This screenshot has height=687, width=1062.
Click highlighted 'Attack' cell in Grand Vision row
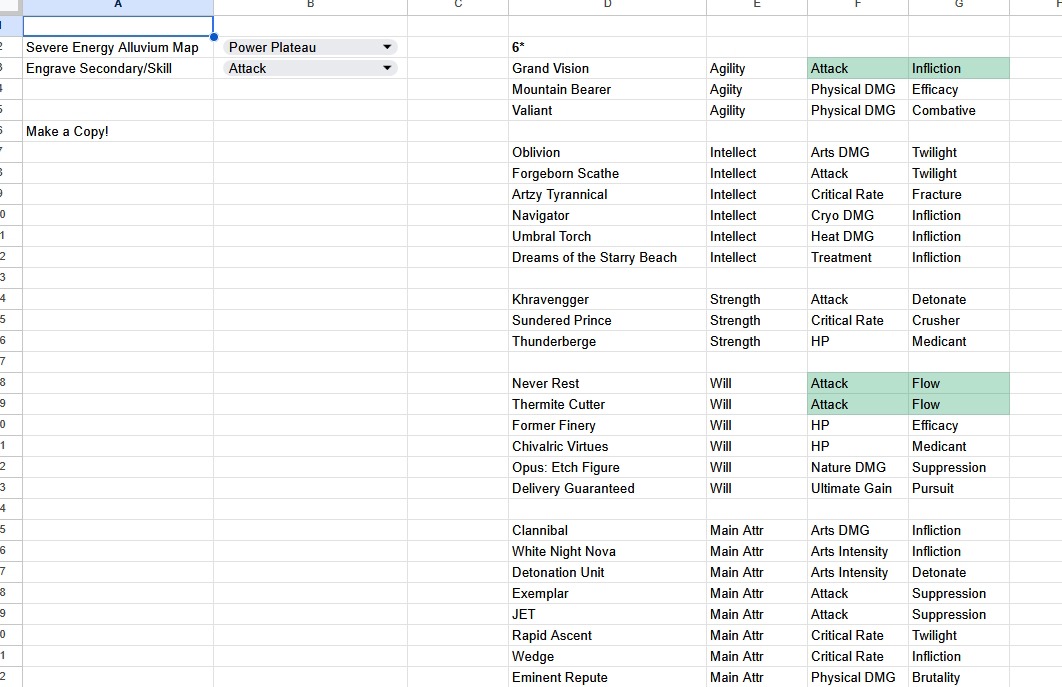coord(858,68)
